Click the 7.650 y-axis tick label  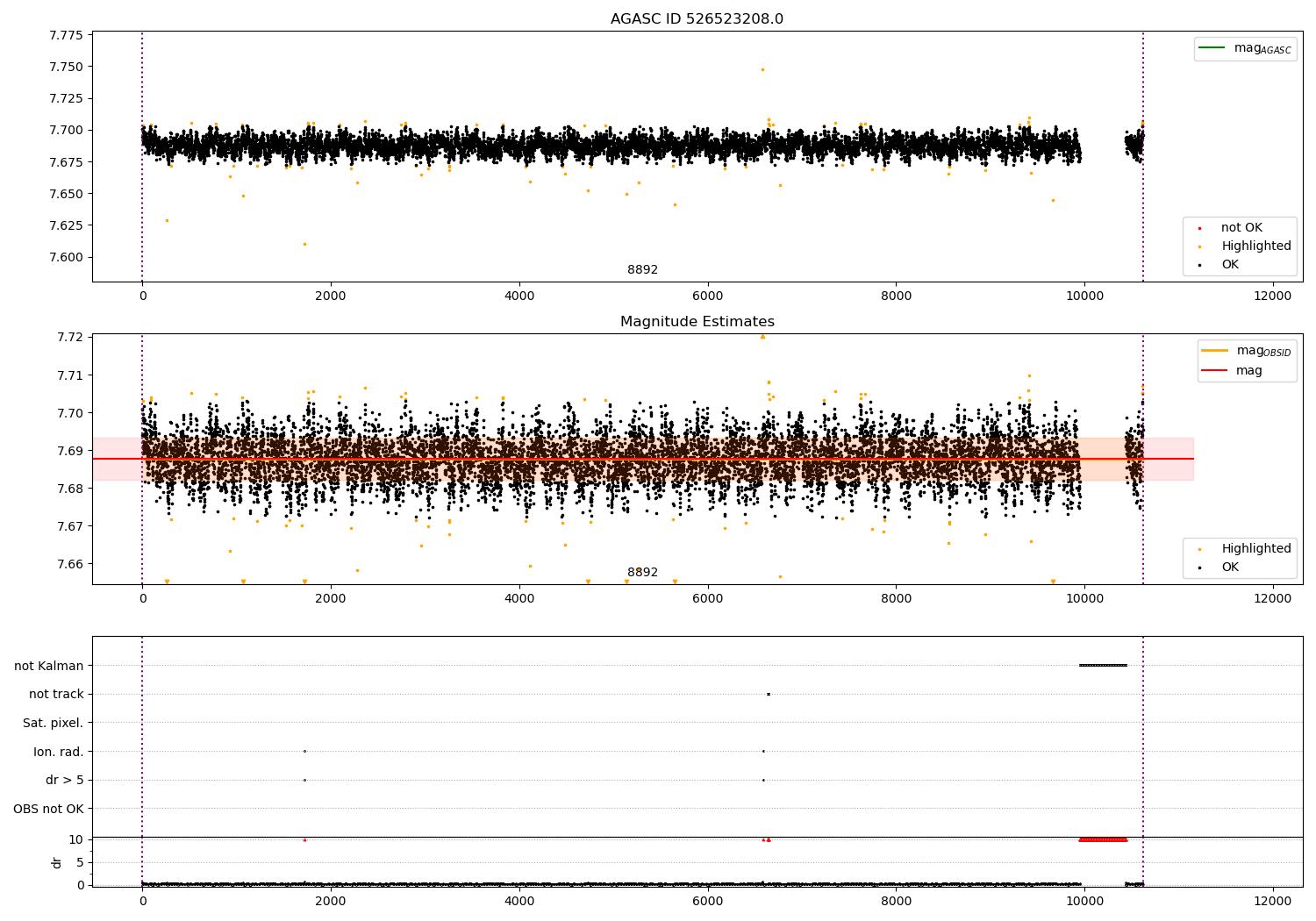click(66, 194)
